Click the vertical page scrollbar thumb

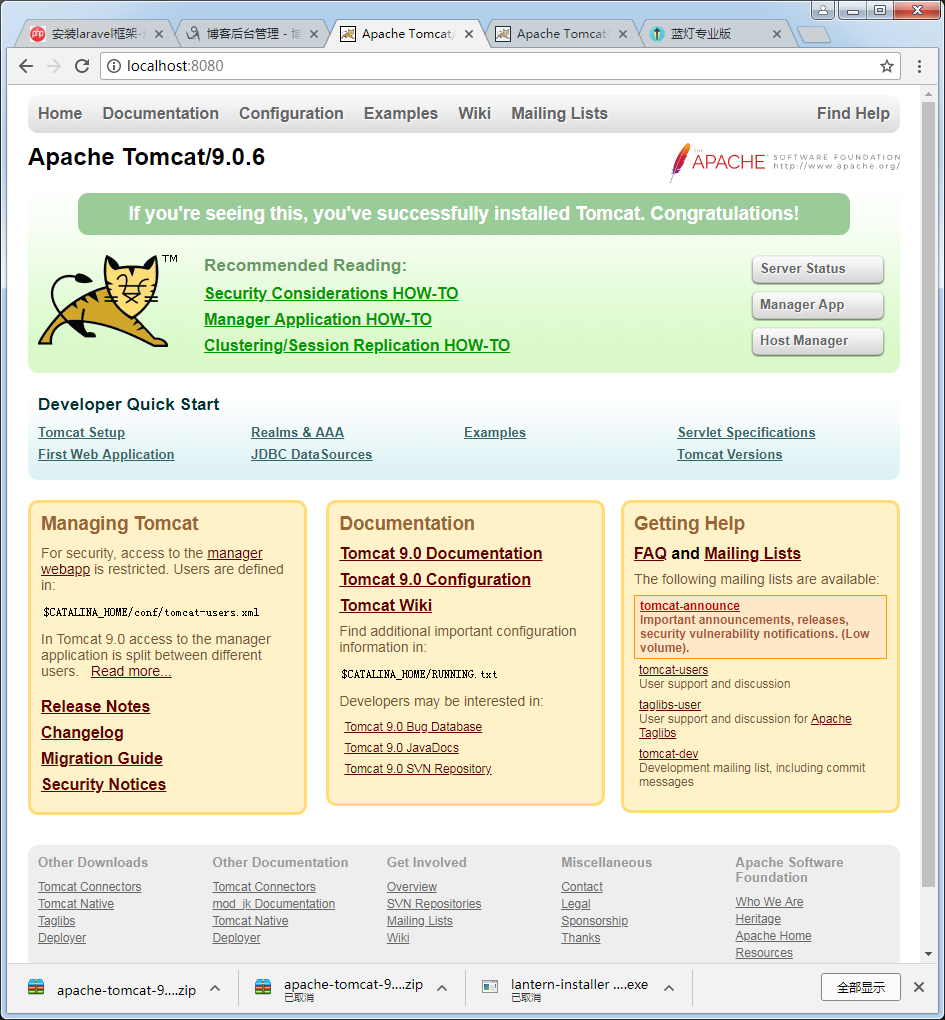928,494
